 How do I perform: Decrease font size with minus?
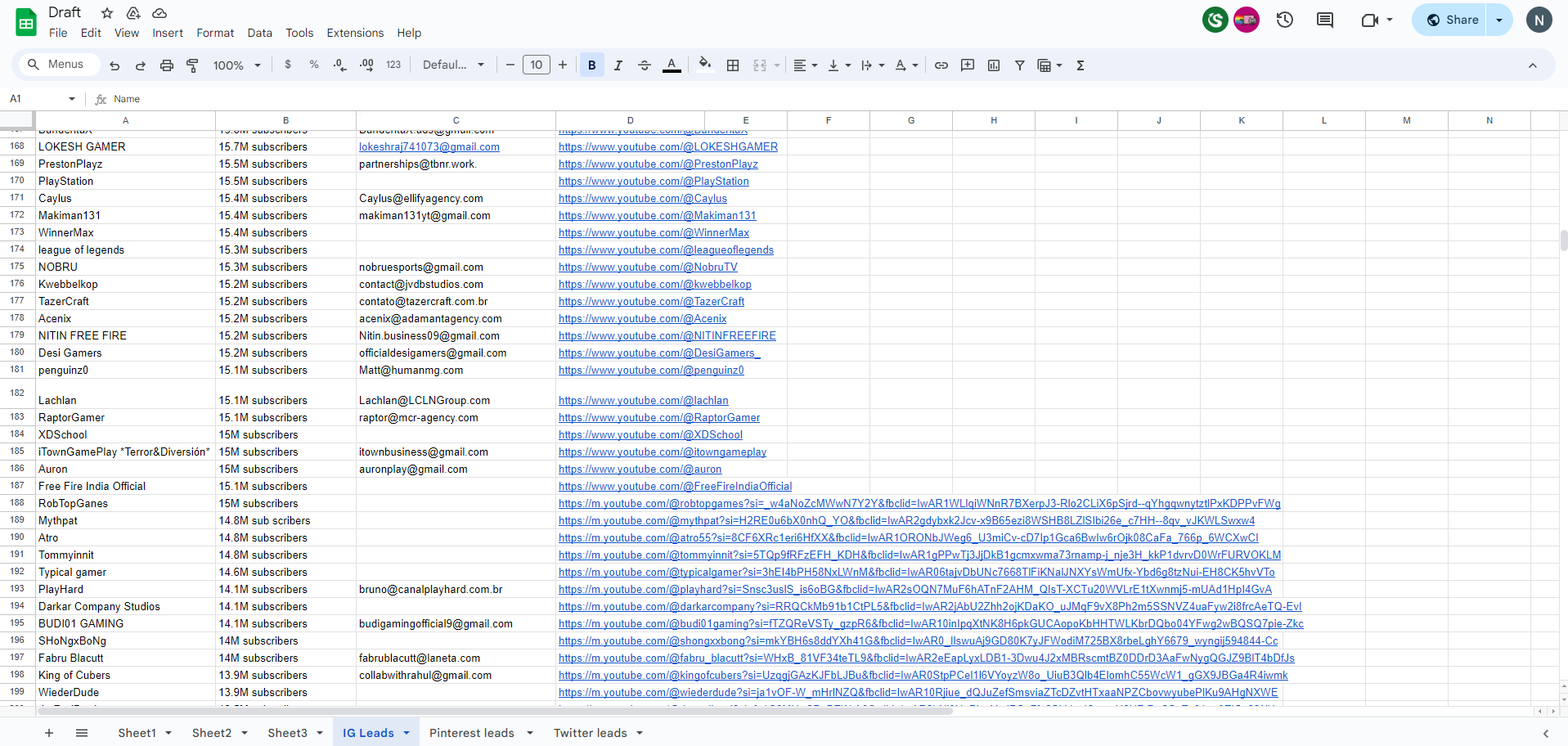[510, 65]
